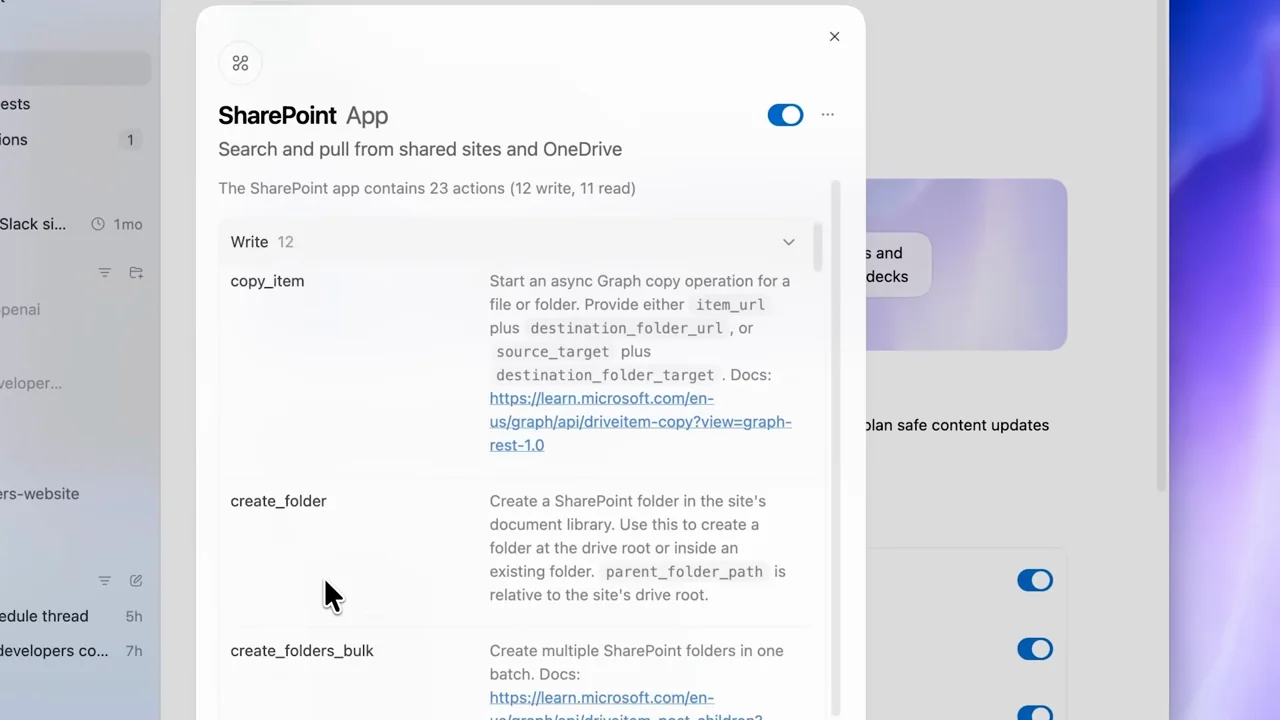The height and width of the screenshot is (720, 1280).
Task: Select the create_folder action name
Action: coord(278,501)
